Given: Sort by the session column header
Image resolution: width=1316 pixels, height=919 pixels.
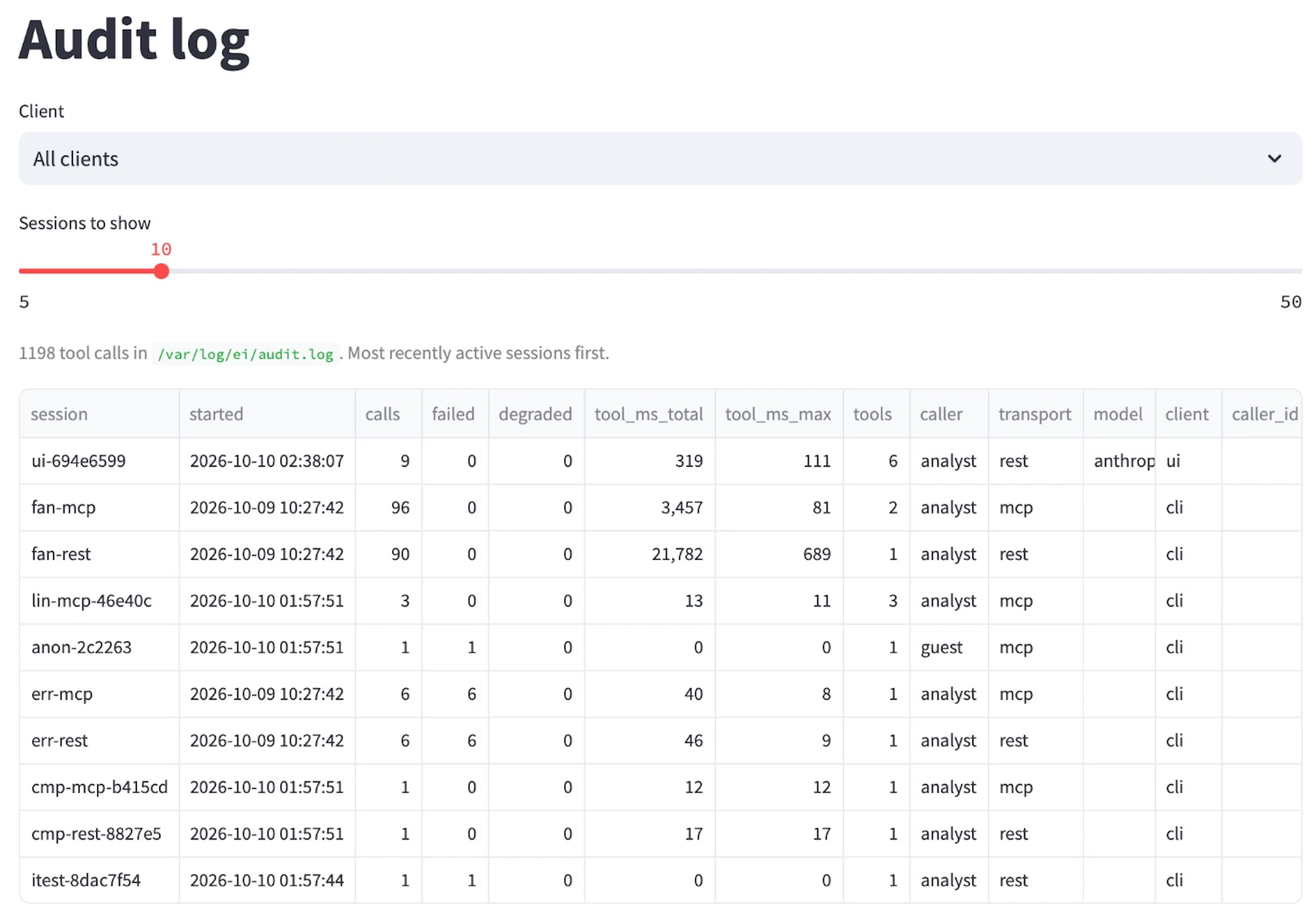Looking at the screenshot, I should (99, 414).
